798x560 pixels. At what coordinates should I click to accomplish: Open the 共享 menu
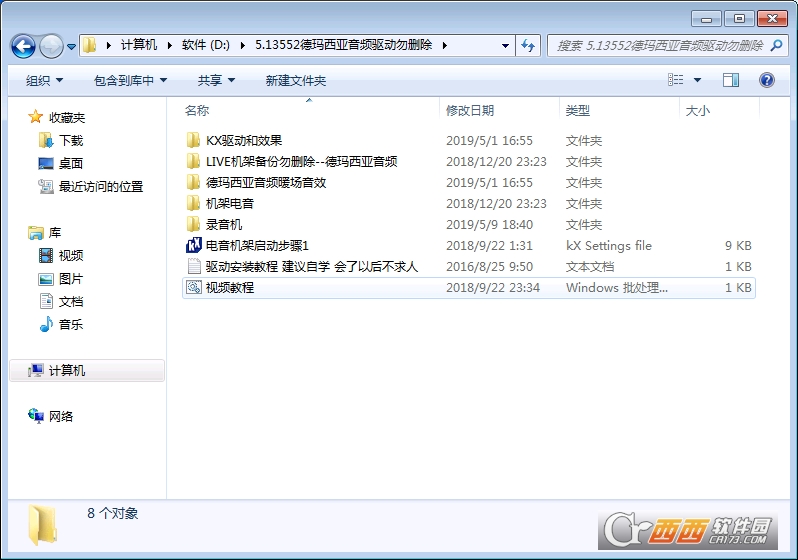coord(216,80)
